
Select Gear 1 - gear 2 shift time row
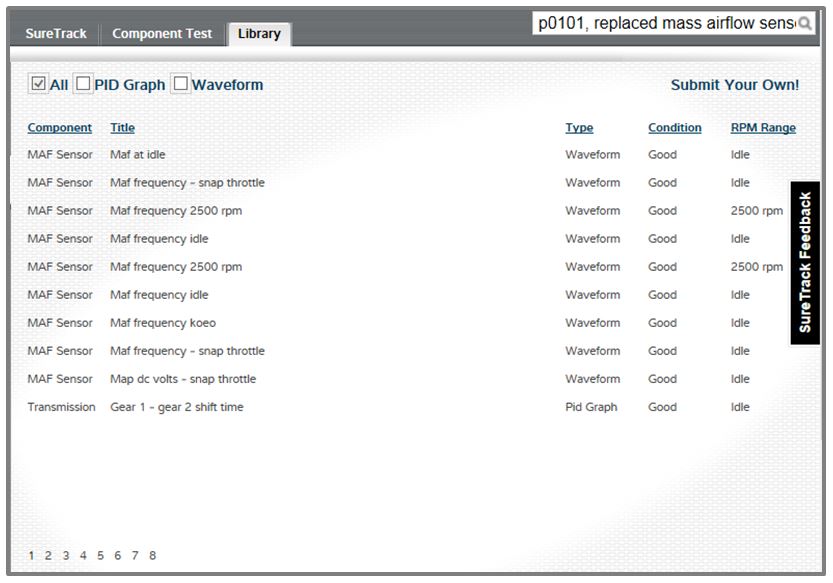[x=176, y=407]
